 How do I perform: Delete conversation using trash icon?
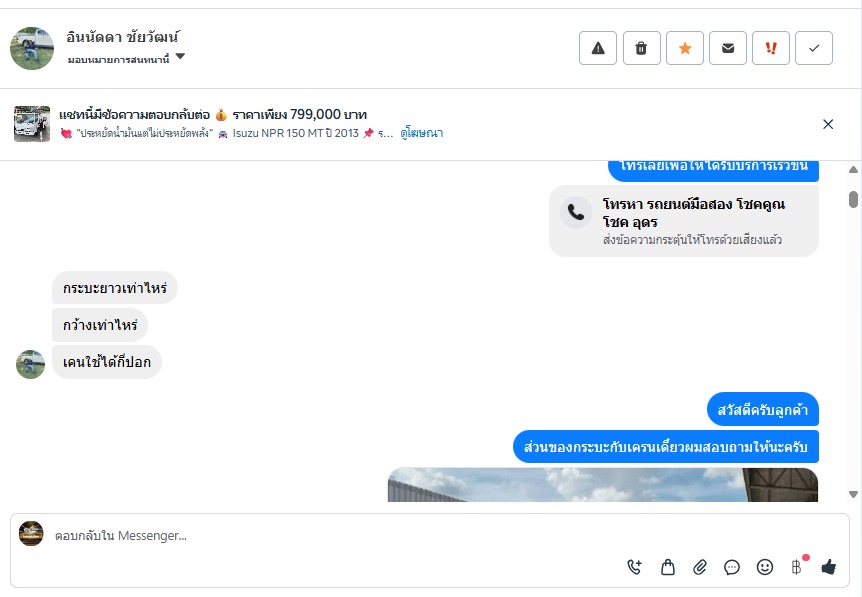(x=641, y=48)
